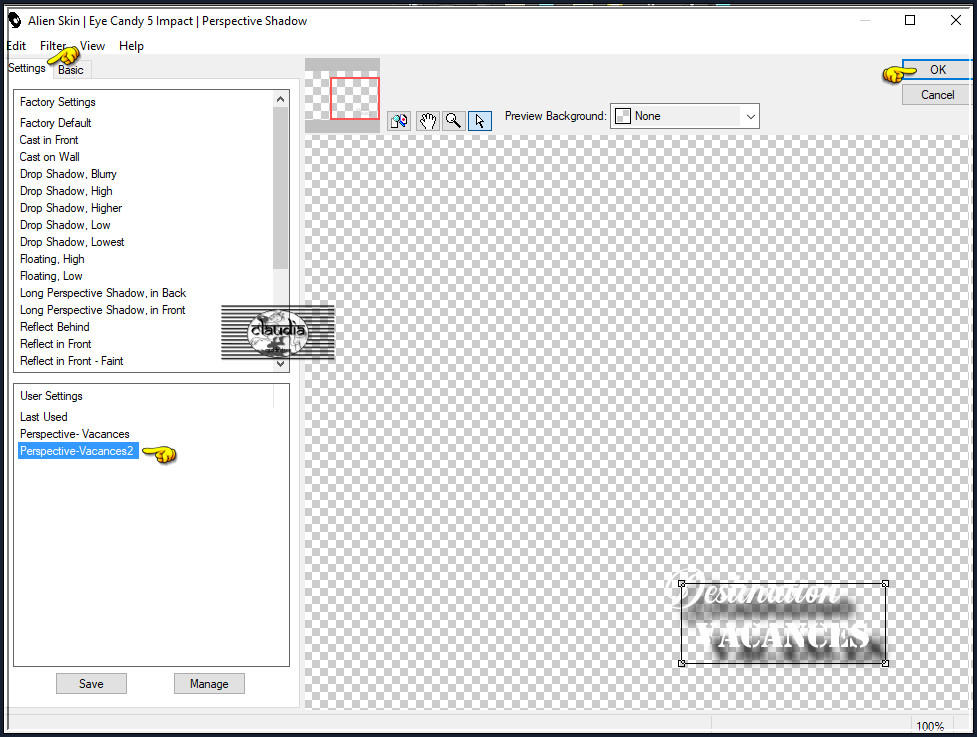Select Drop Shadow, Low preset

65,224
